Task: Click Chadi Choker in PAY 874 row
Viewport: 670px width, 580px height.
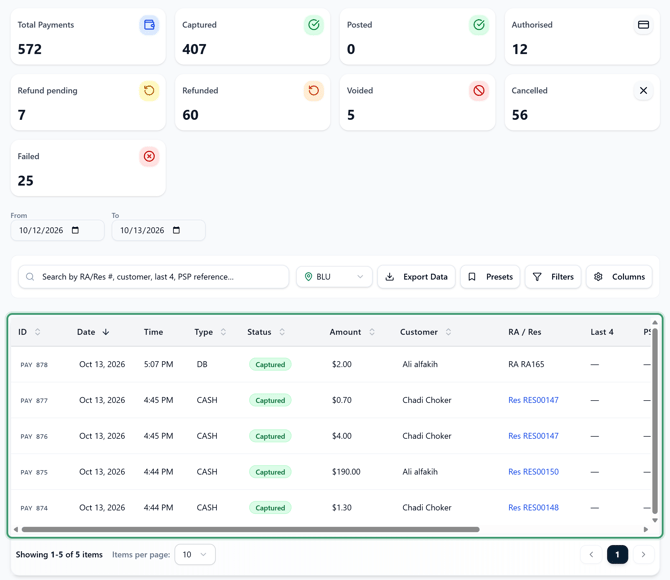Action: [427, 508]
